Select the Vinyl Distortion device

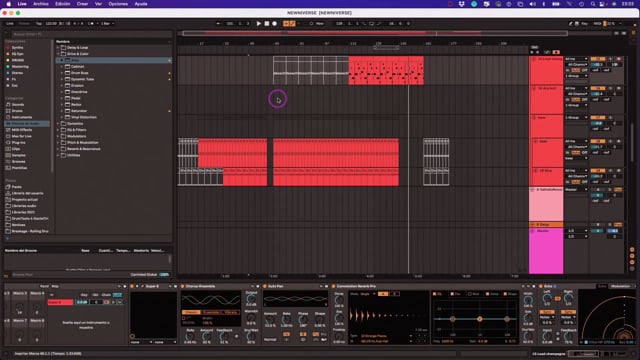coord(83,117)
